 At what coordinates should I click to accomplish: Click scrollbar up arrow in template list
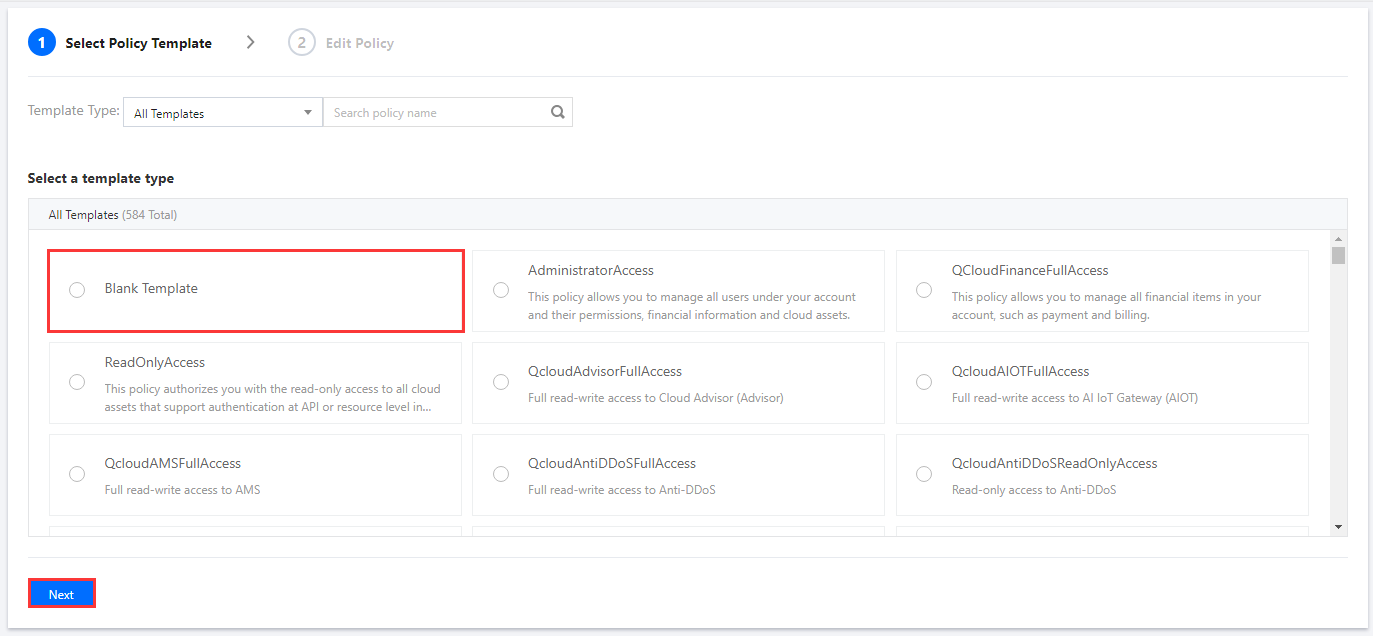1338,237
